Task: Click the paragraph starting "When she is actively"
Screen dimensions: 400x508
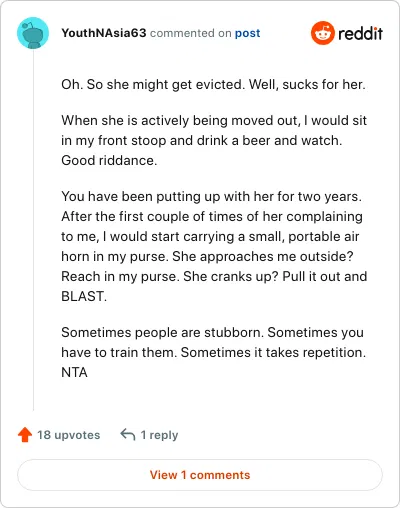Action: (214, 140)
